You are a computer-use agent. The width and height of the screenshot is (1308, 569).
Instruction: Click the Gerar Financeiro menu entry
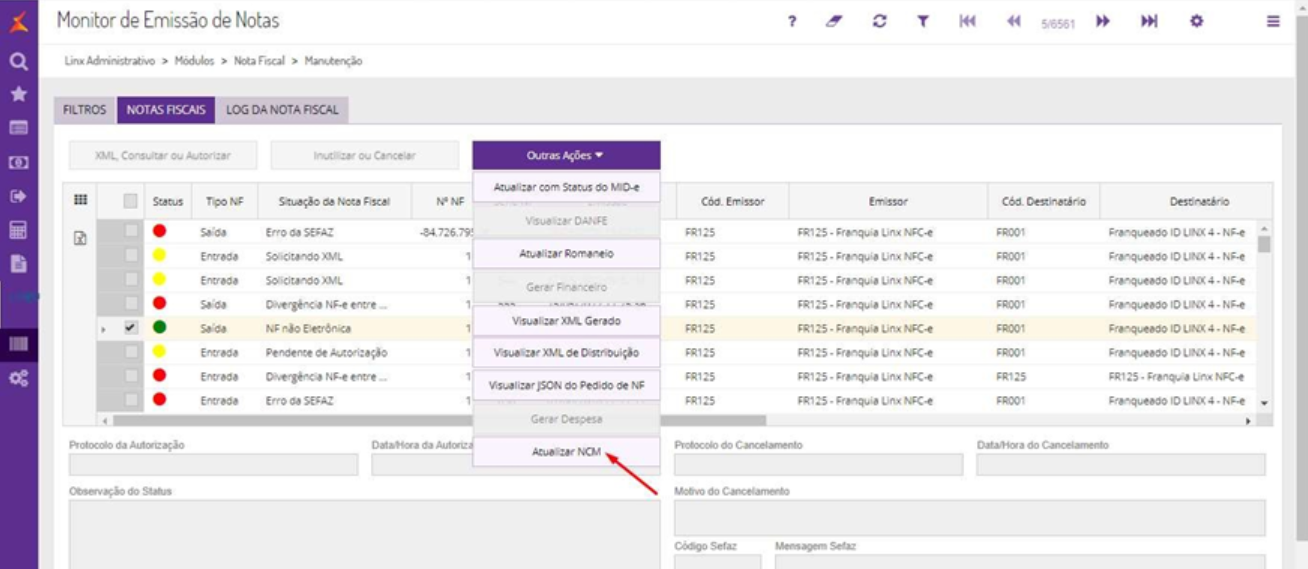tap(566, 287)
